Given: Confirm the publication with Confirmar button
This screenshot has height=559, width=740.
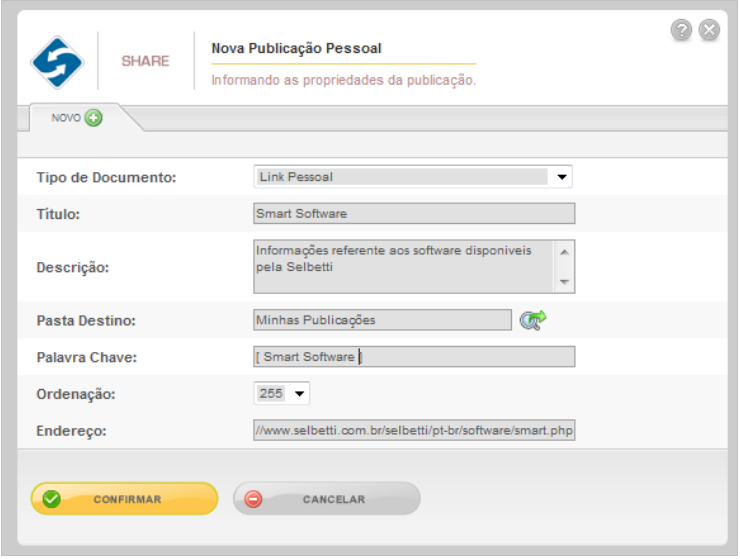Looking at the screenshot, I should pos(125,499).
